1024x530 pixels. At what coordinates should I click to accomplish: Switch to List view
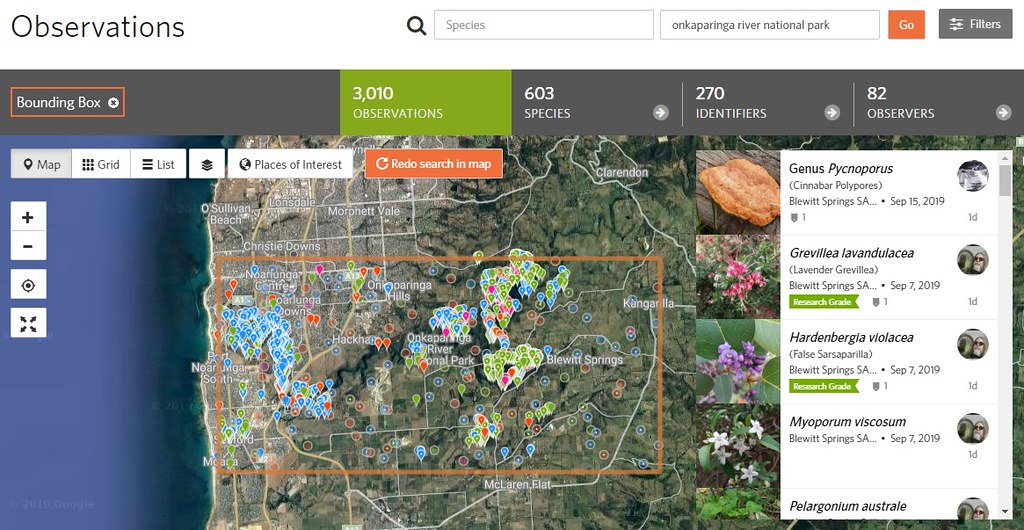158,165
